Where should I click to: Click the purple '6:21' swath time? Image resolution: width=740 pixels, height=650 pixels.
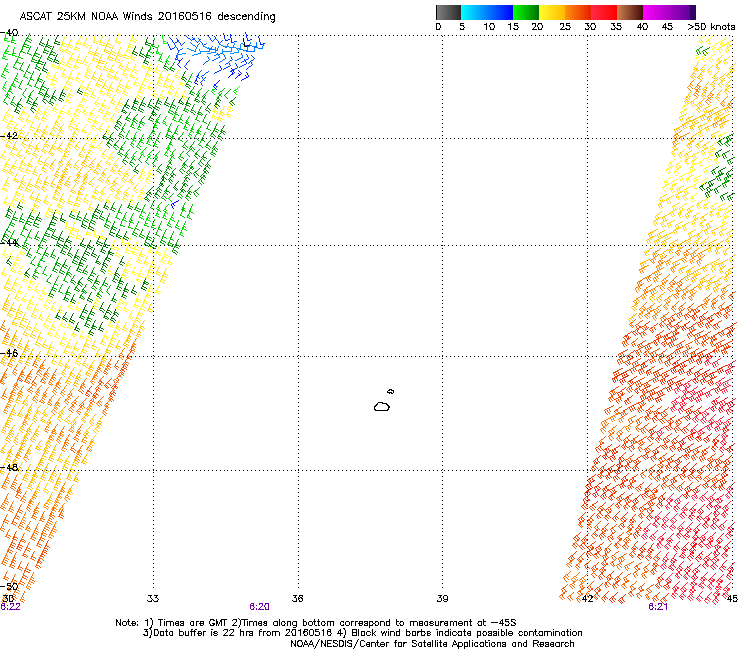658,607
